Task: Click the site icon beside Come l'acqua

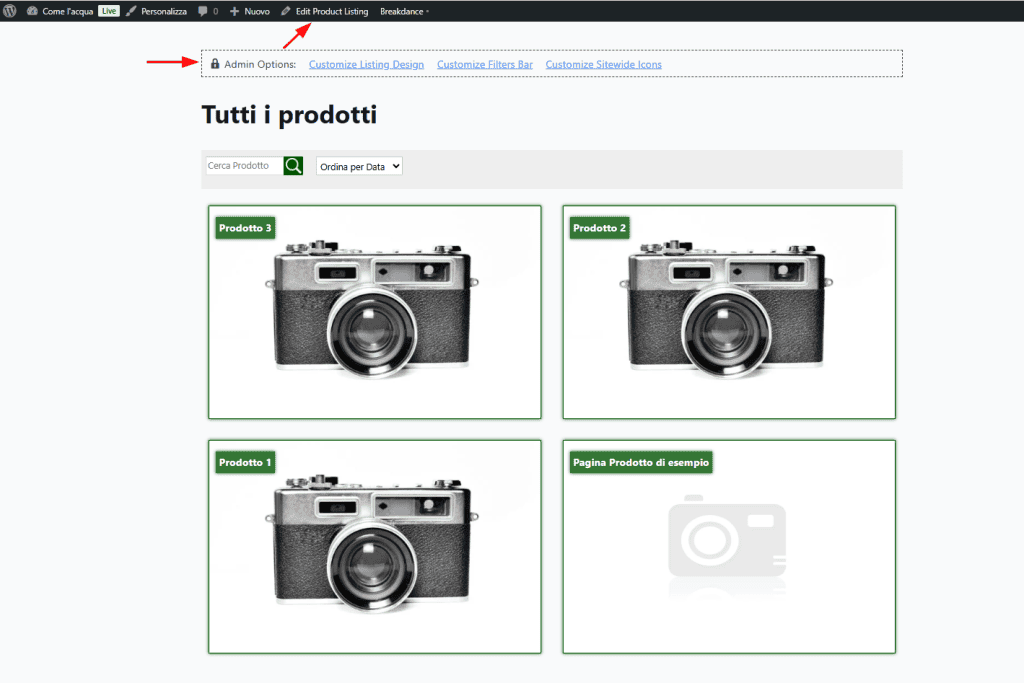Action: point(30,11)
